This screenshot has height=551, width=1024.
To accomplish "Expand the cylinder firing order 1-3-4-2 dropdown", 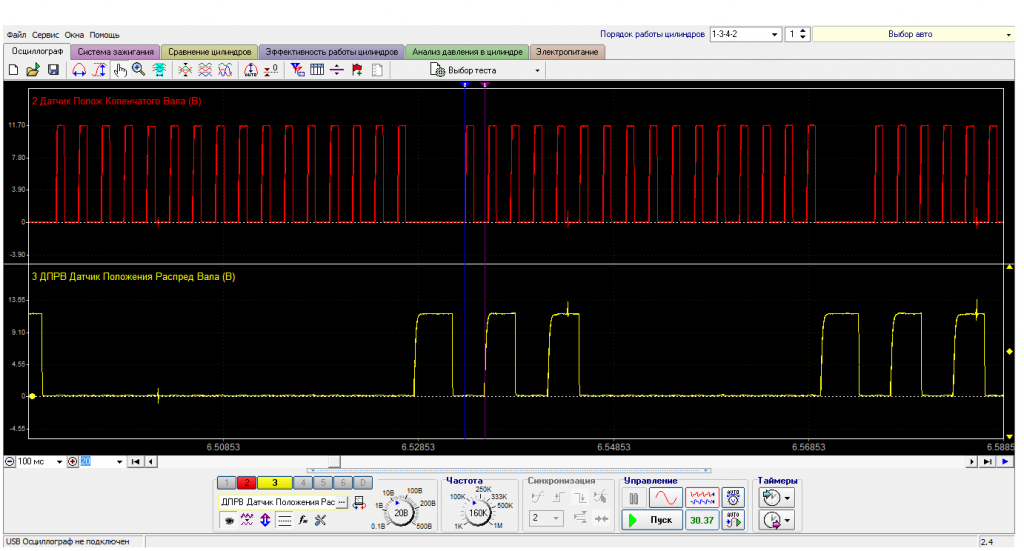I will click(745, 34).
